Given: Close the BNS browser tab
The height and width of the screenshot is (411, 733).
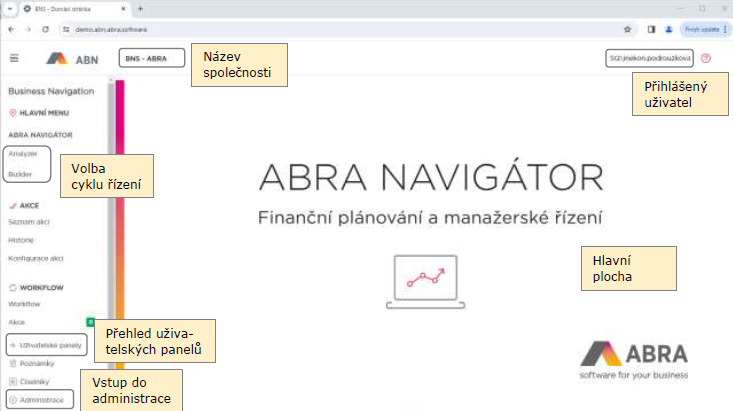Looking at the screenshot, I should tap(123, 9).
